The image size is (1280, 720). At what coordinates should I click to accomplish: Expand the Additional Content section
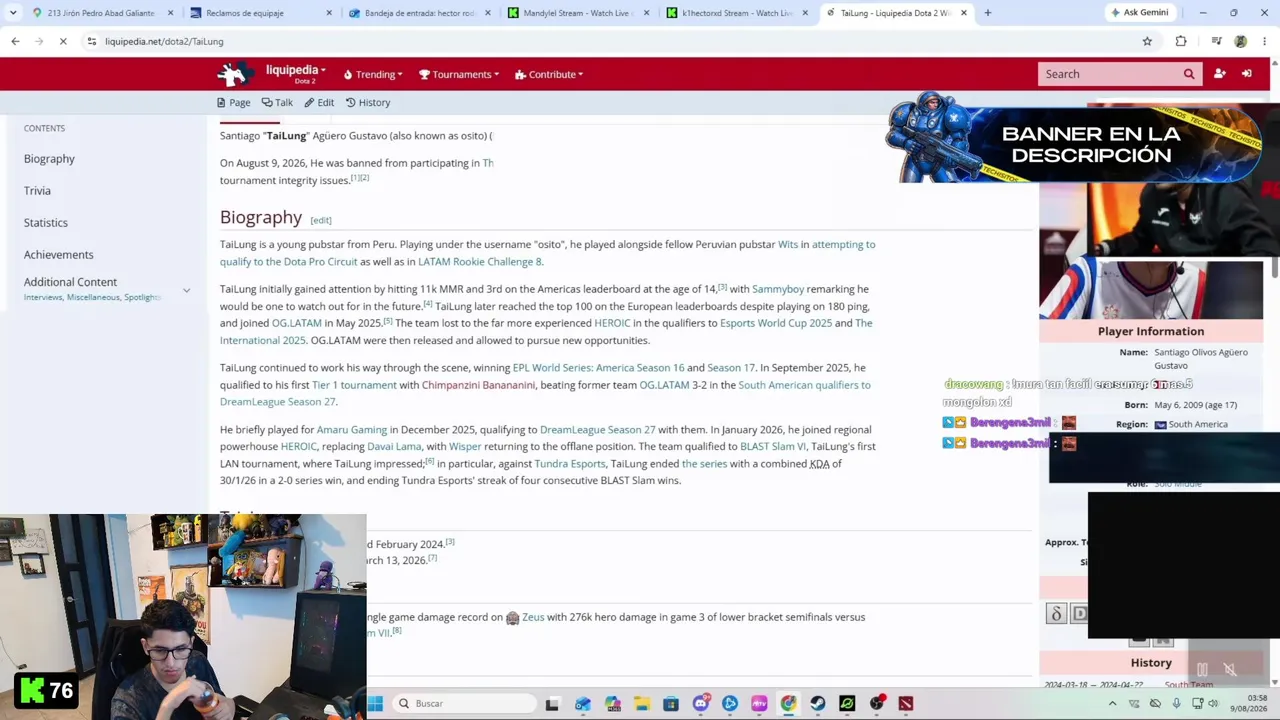coord(186,290)
